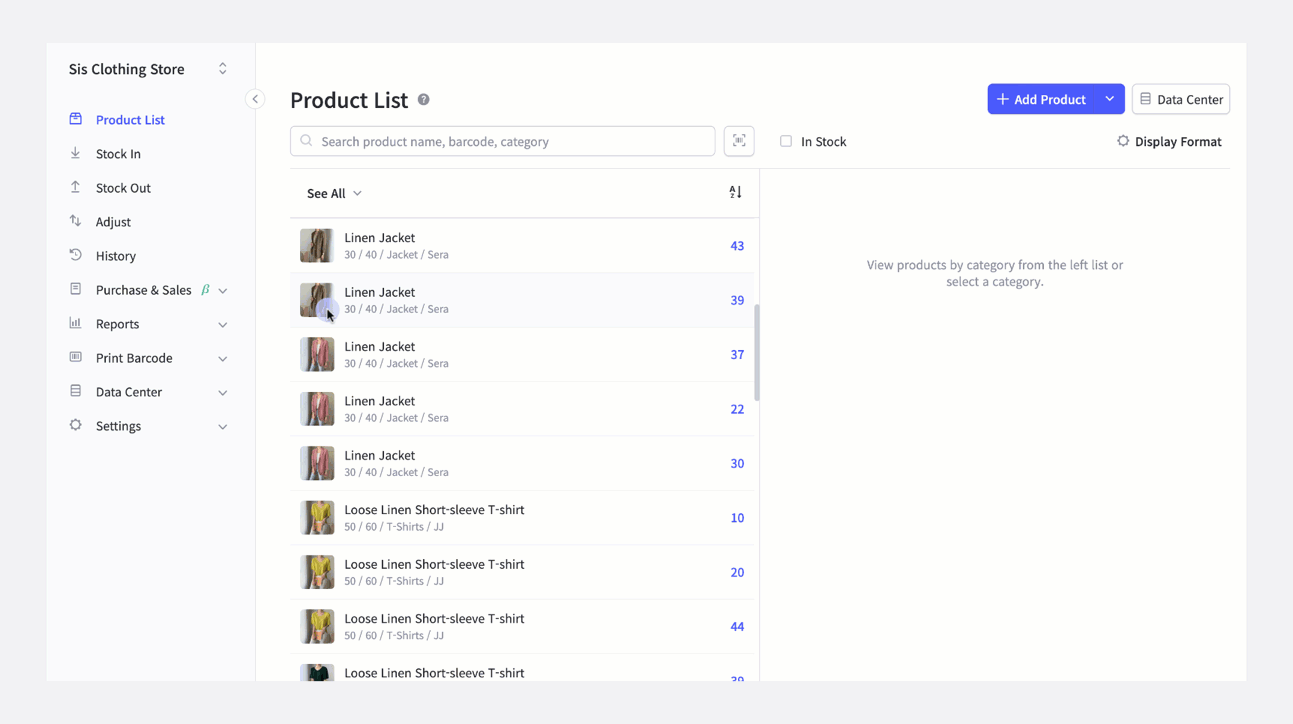Open the Add Product dropdown arrow

coord(1109,99)
